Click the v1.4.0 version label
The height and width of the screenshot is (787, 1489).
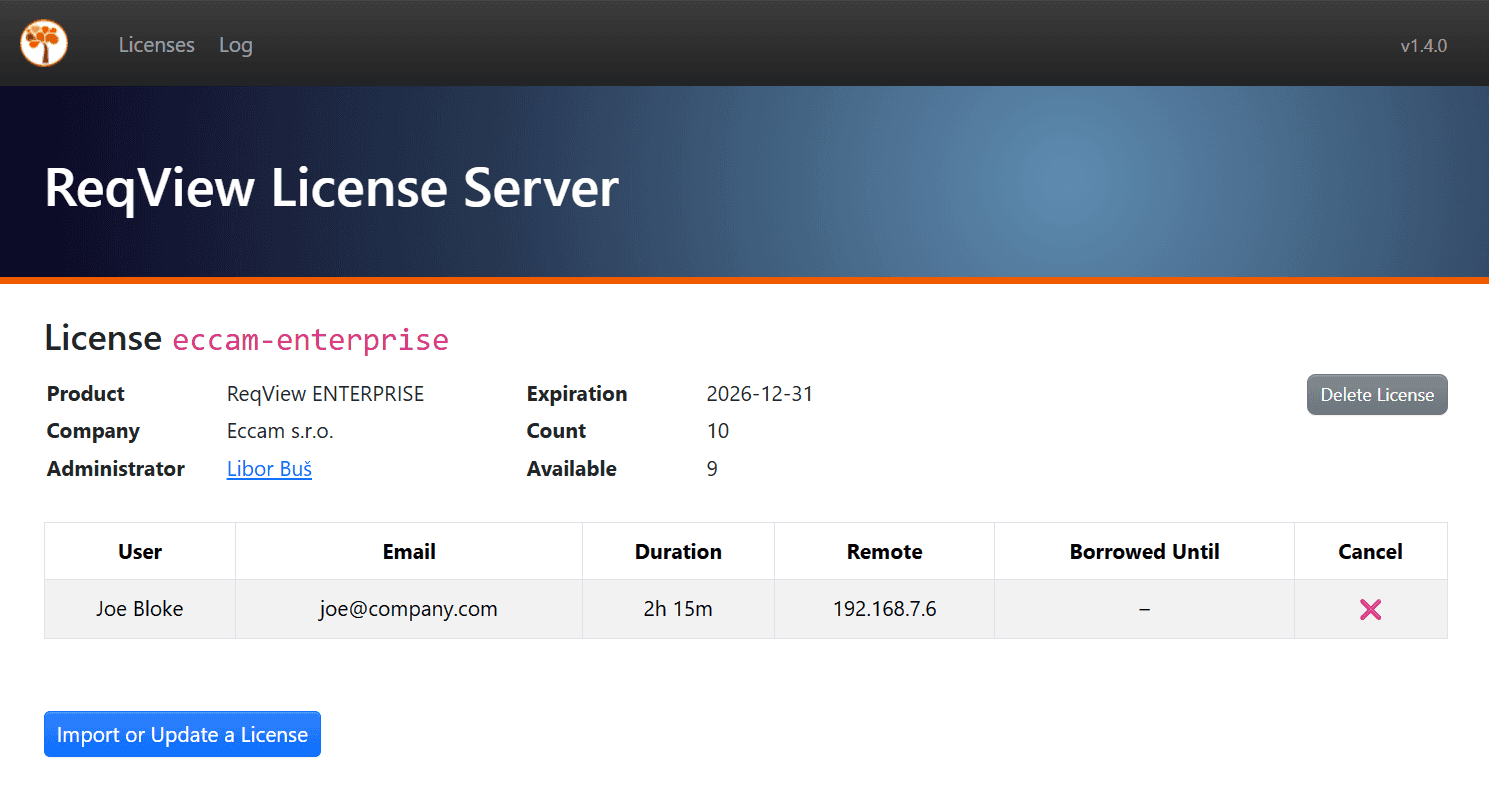[1423, 45]
